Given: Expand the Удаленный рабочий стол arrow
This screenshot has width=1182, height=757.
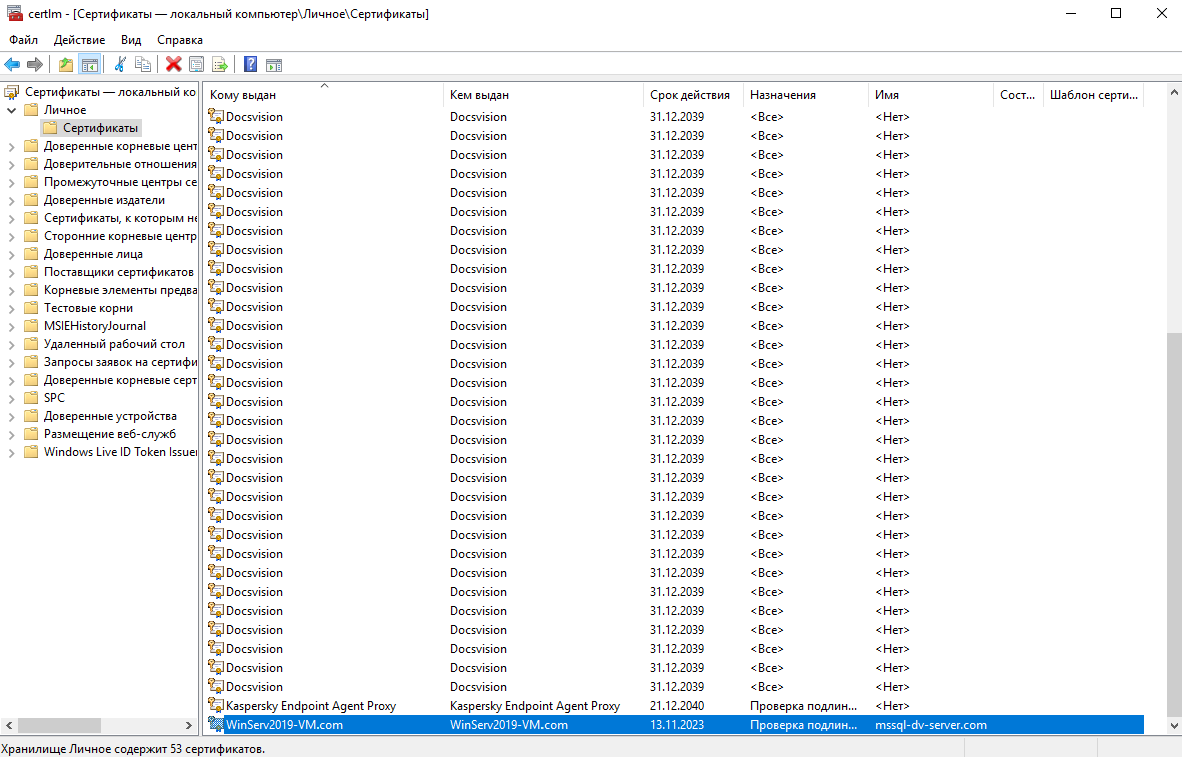Looking at the screenshot, I should click(x=11, y=345).
